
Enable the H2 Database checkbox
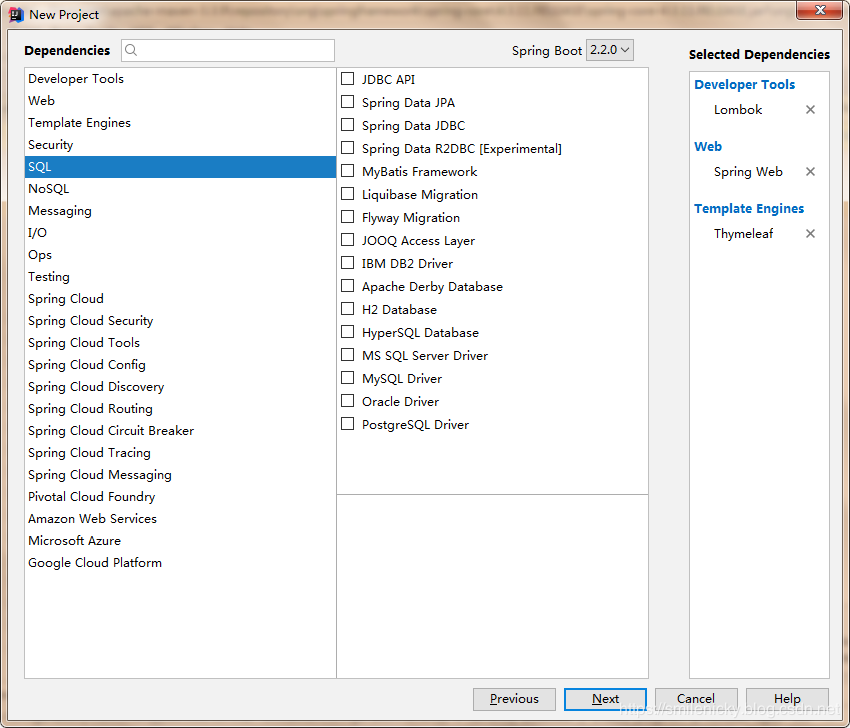click(347, 309)
